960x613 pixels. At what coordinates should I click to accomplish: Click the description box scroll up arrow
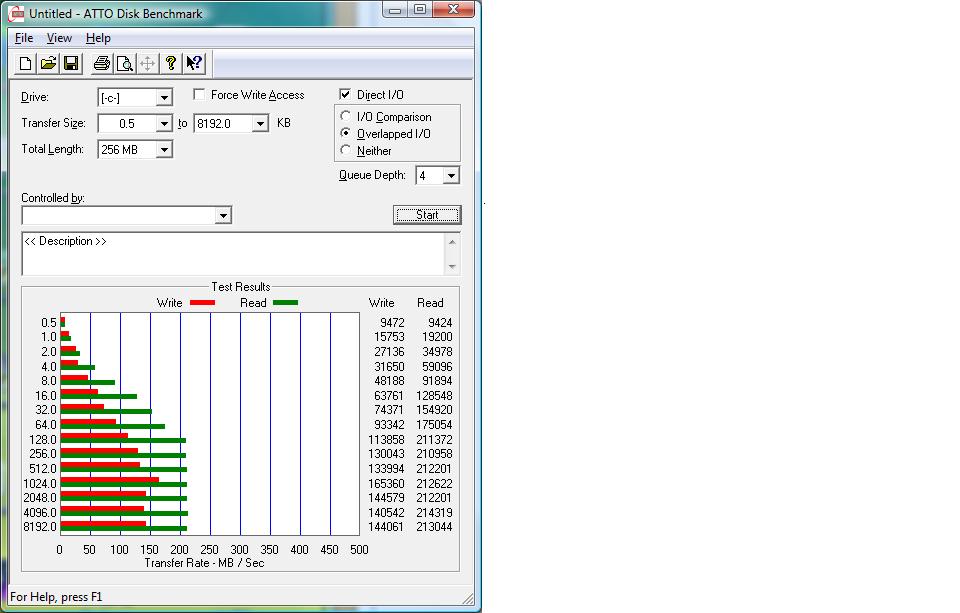point(452,241)
